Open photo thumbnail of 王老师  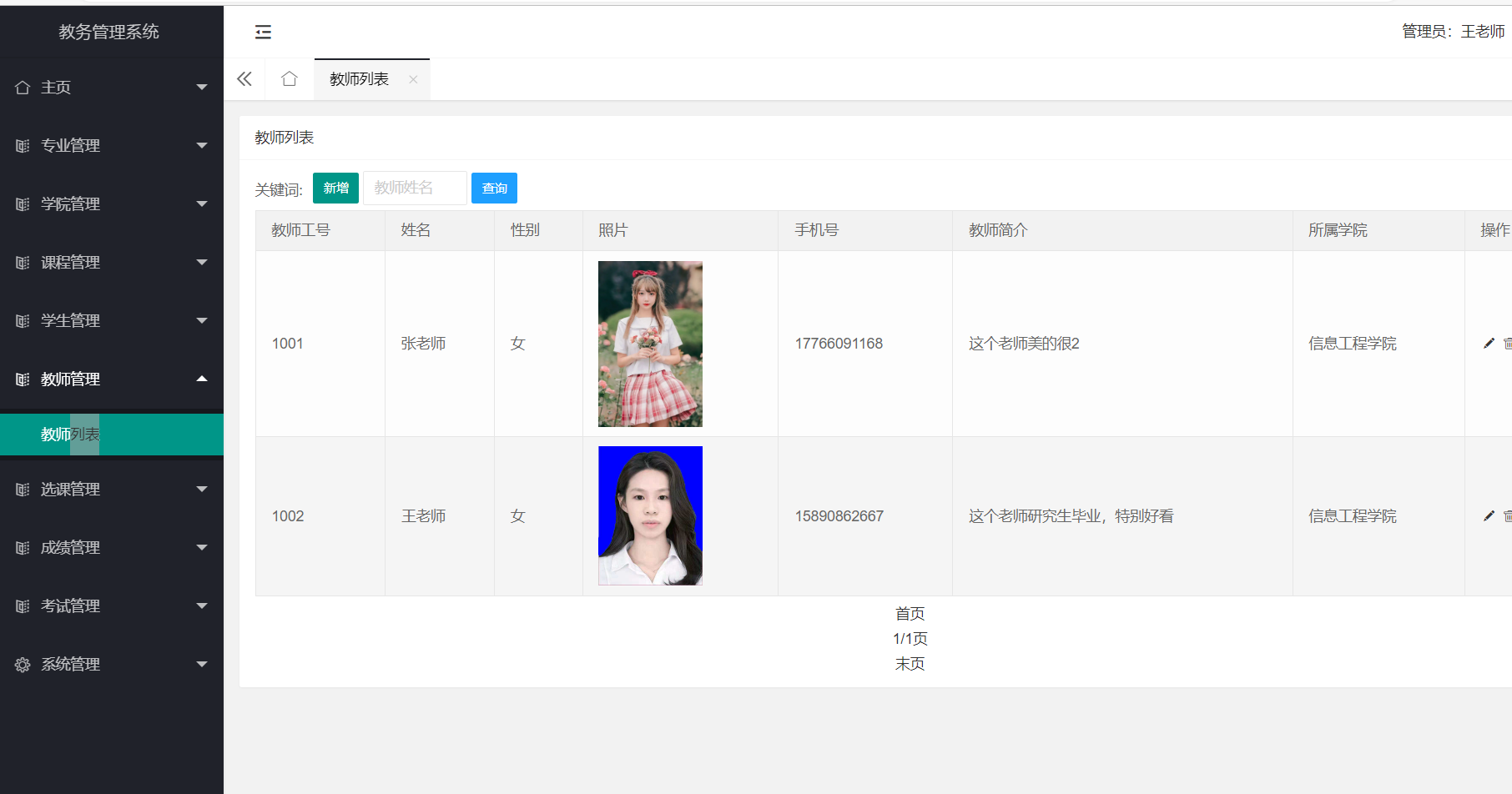click(x=650, y=515)
